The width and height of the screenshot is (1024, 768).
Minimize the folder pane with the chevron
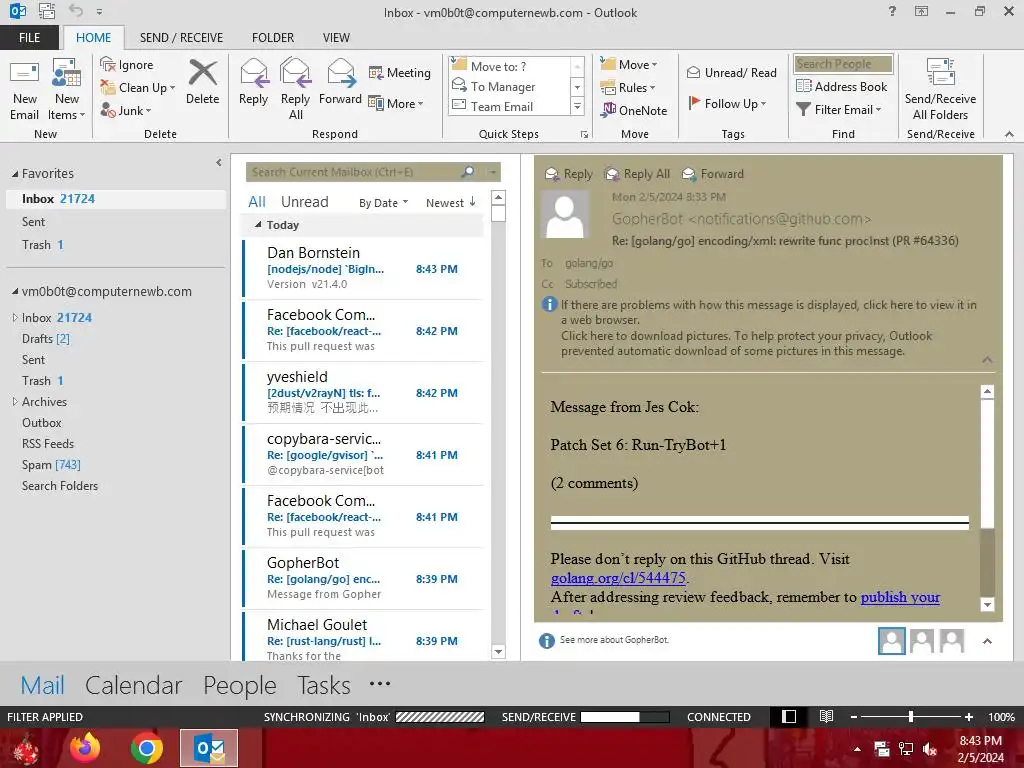218,163
